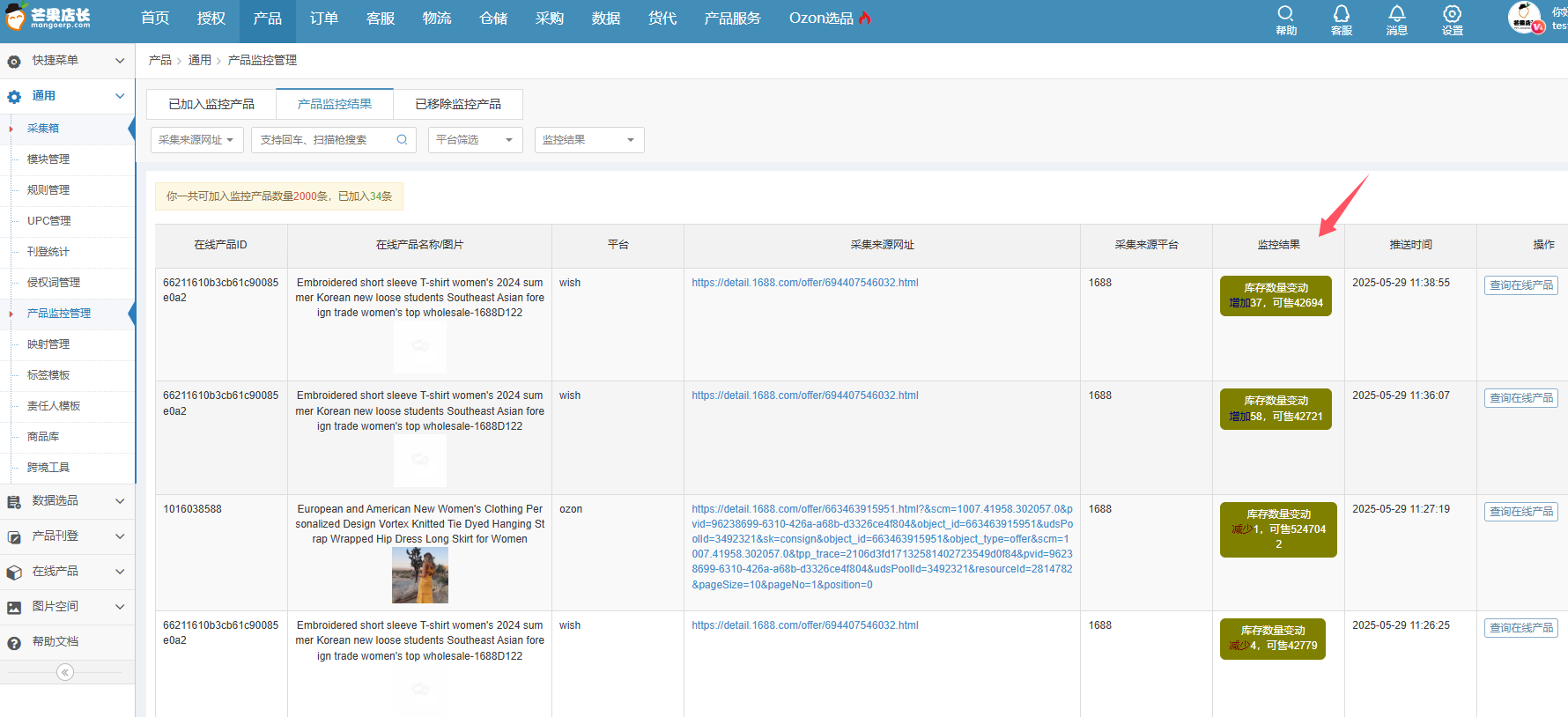Image resolution: width=1568 pixels, height=717 pixels.
Task: Open the 仓储 top menu
Action: [493, 18]
